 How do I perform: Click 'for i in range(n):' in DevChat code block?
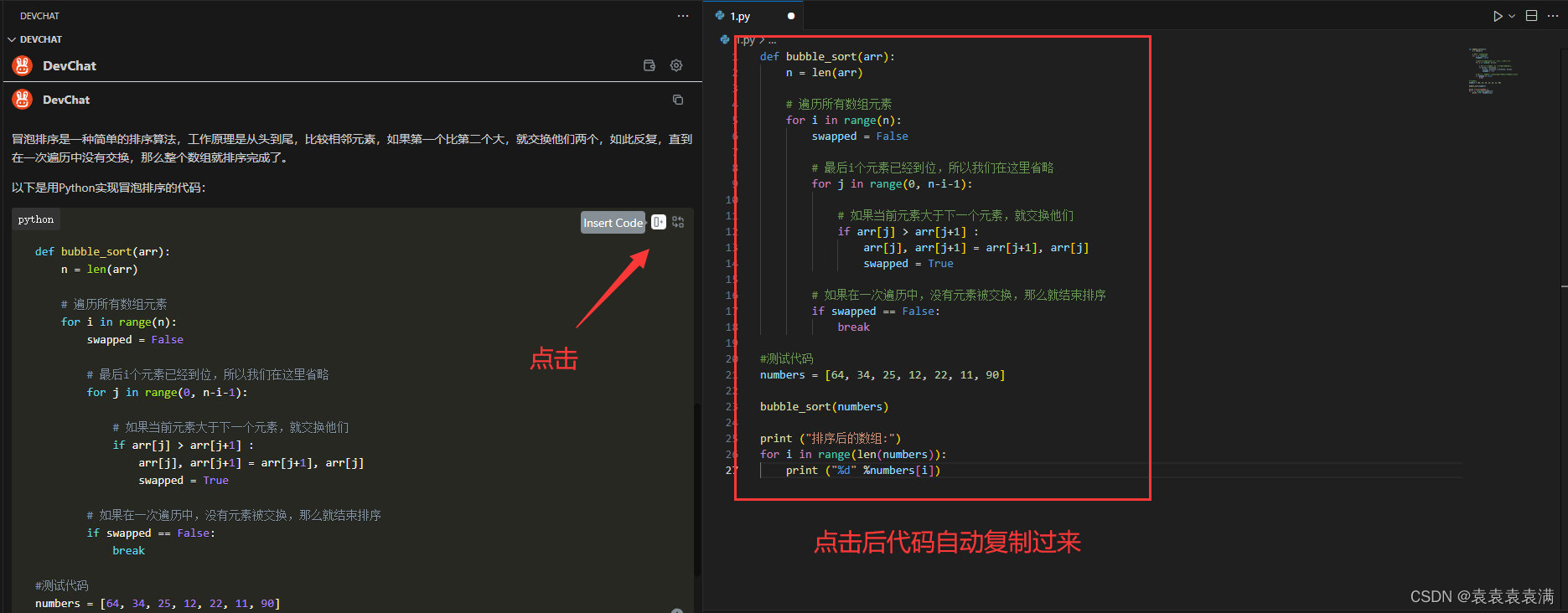pos(119,322)
